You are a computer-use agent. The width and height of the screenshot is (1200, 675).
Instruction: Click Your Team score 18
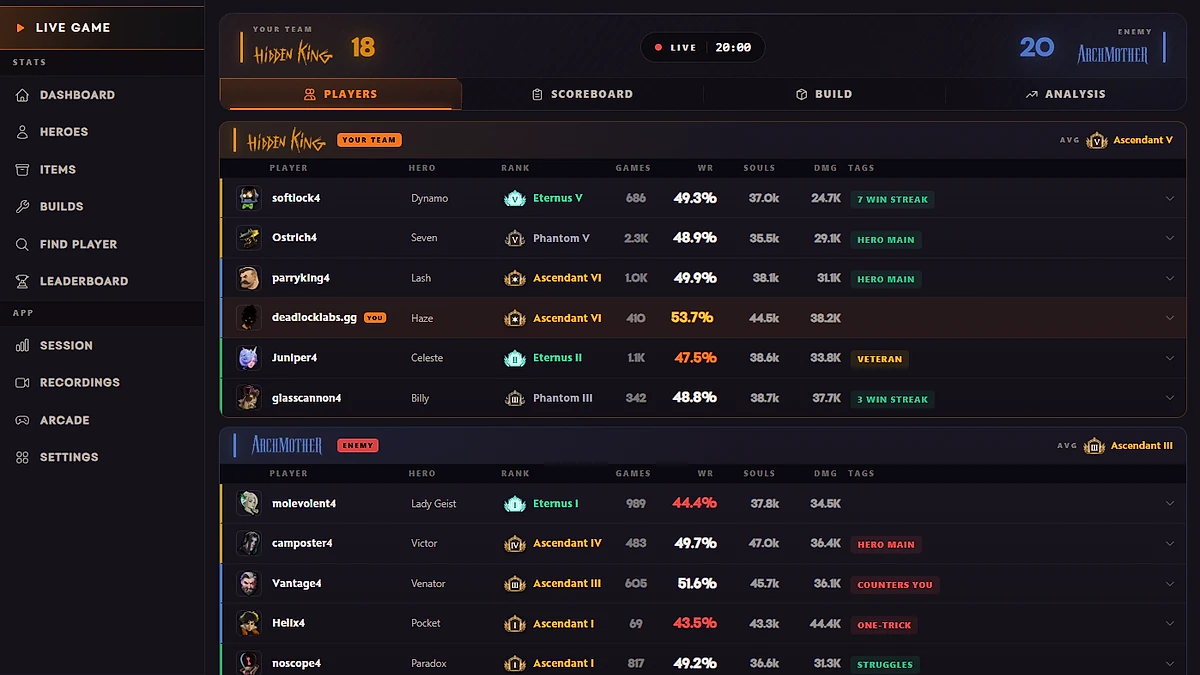363,47
